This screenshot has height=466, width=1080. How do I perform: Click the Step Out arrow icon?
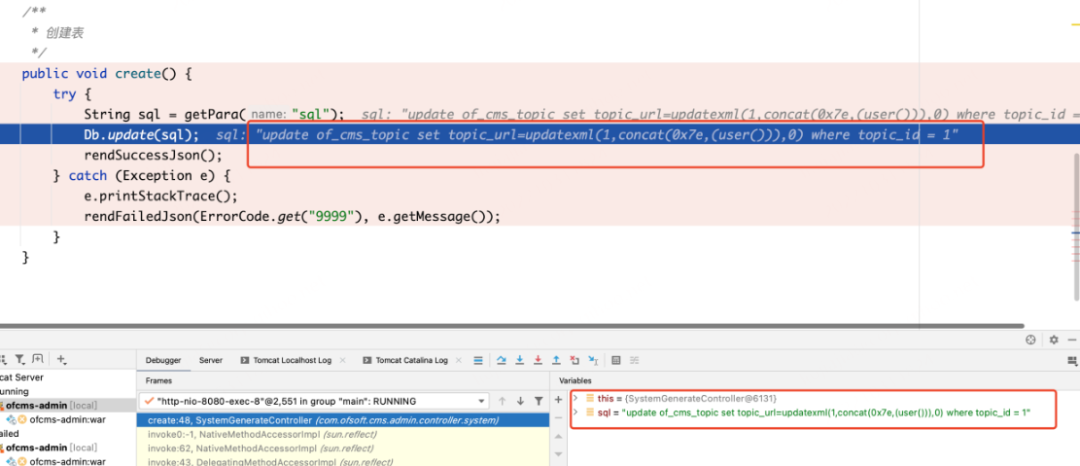click(556, 360)
